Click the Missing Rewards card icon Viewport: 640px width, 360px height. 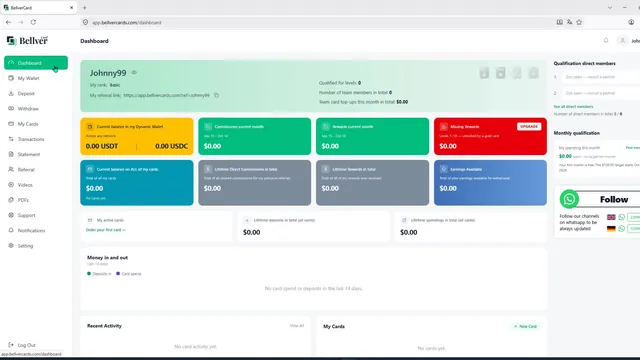[x=444, y=127]
